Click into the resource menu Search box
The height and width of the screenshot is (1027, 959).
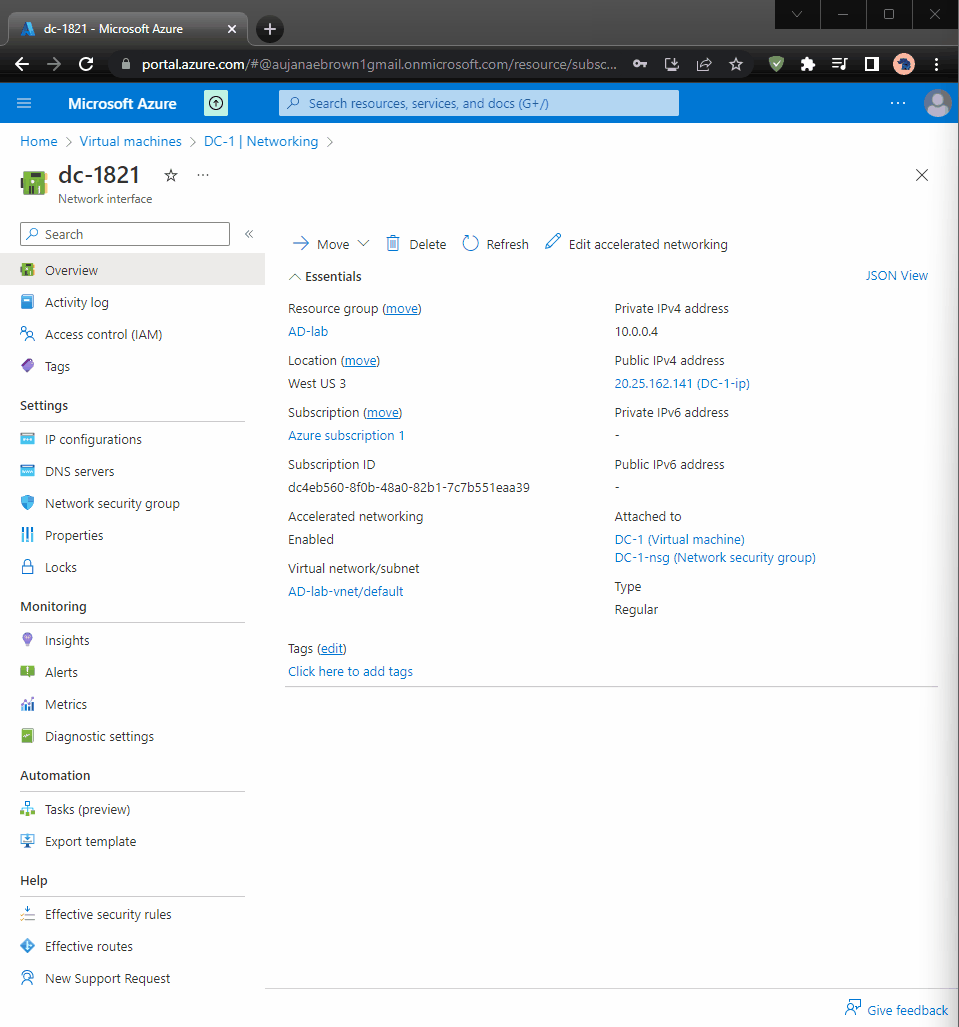[125, 234]
